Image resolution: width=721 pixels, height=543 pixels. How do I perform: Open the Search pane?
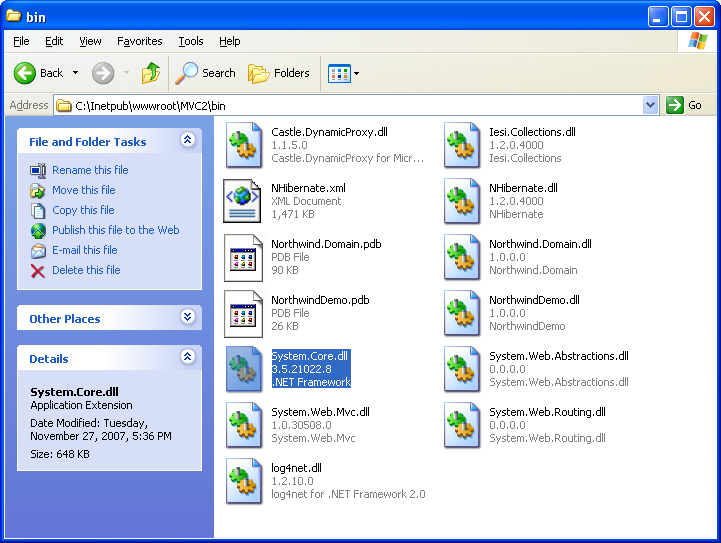[x=205, y=73]
